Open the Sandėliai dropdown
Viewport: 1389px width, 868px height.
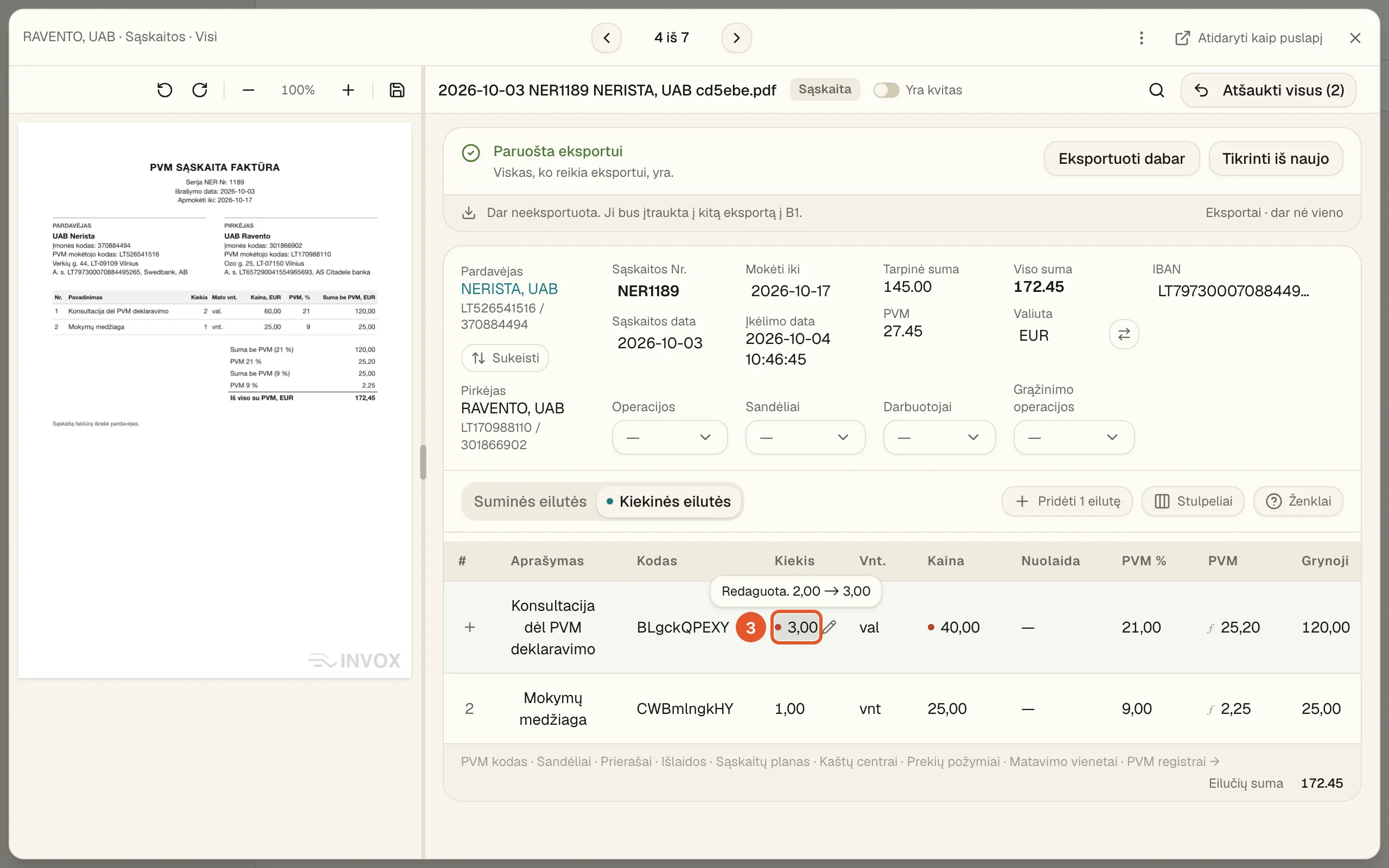point(805,437)
